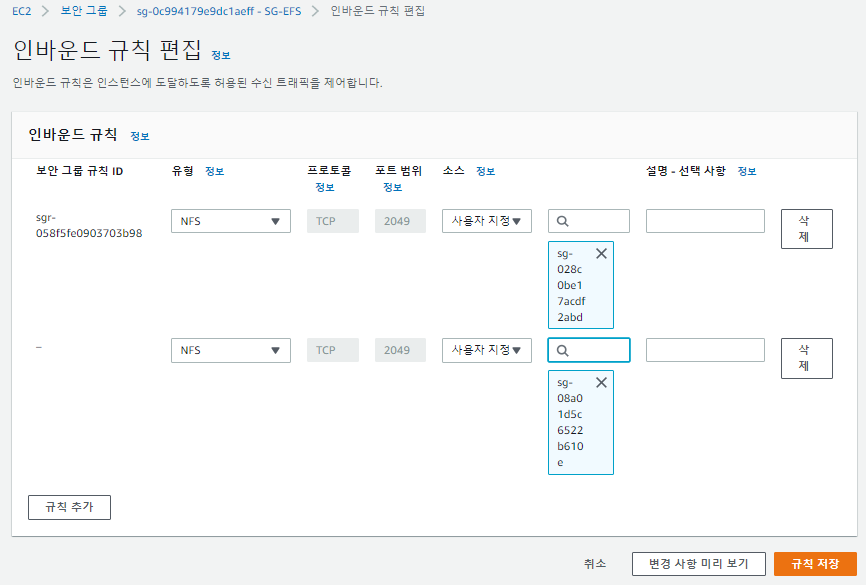Open the source type dropdown of first rule

(487, 221)
